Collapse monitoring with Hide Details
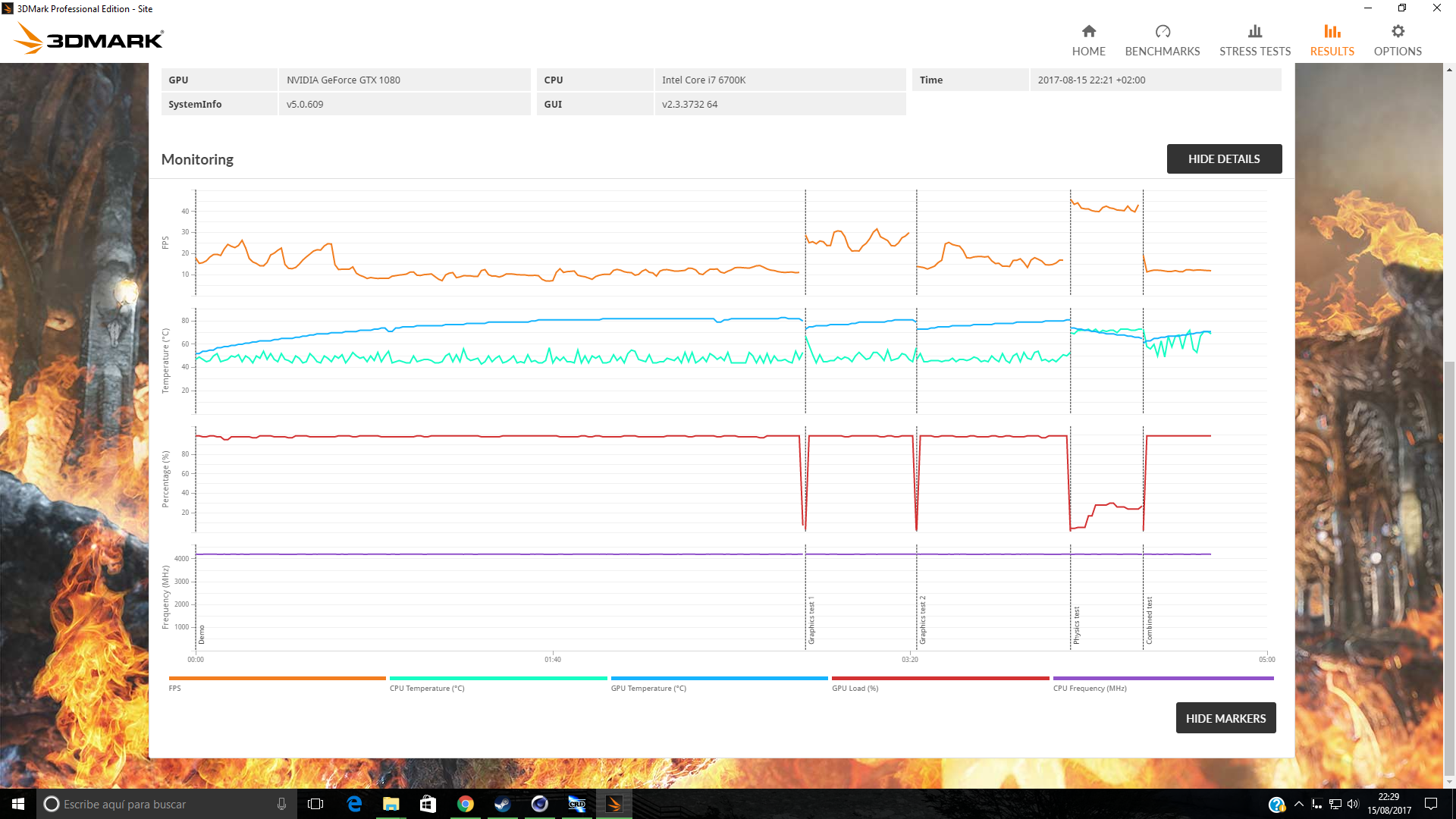The width and height of the screenshot is (1456, 819). 1223,158
